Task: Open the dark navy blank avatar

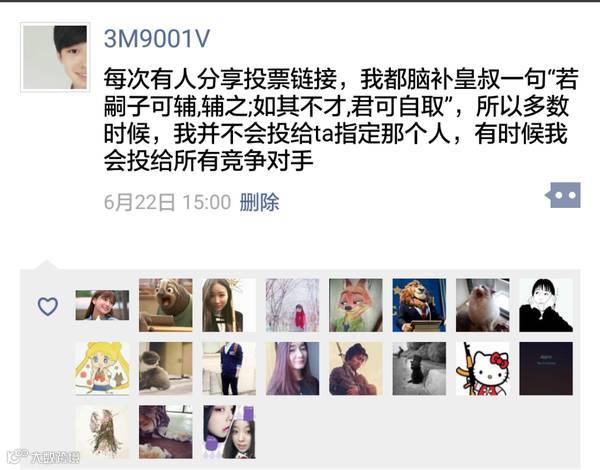Action: click(546, 369)
